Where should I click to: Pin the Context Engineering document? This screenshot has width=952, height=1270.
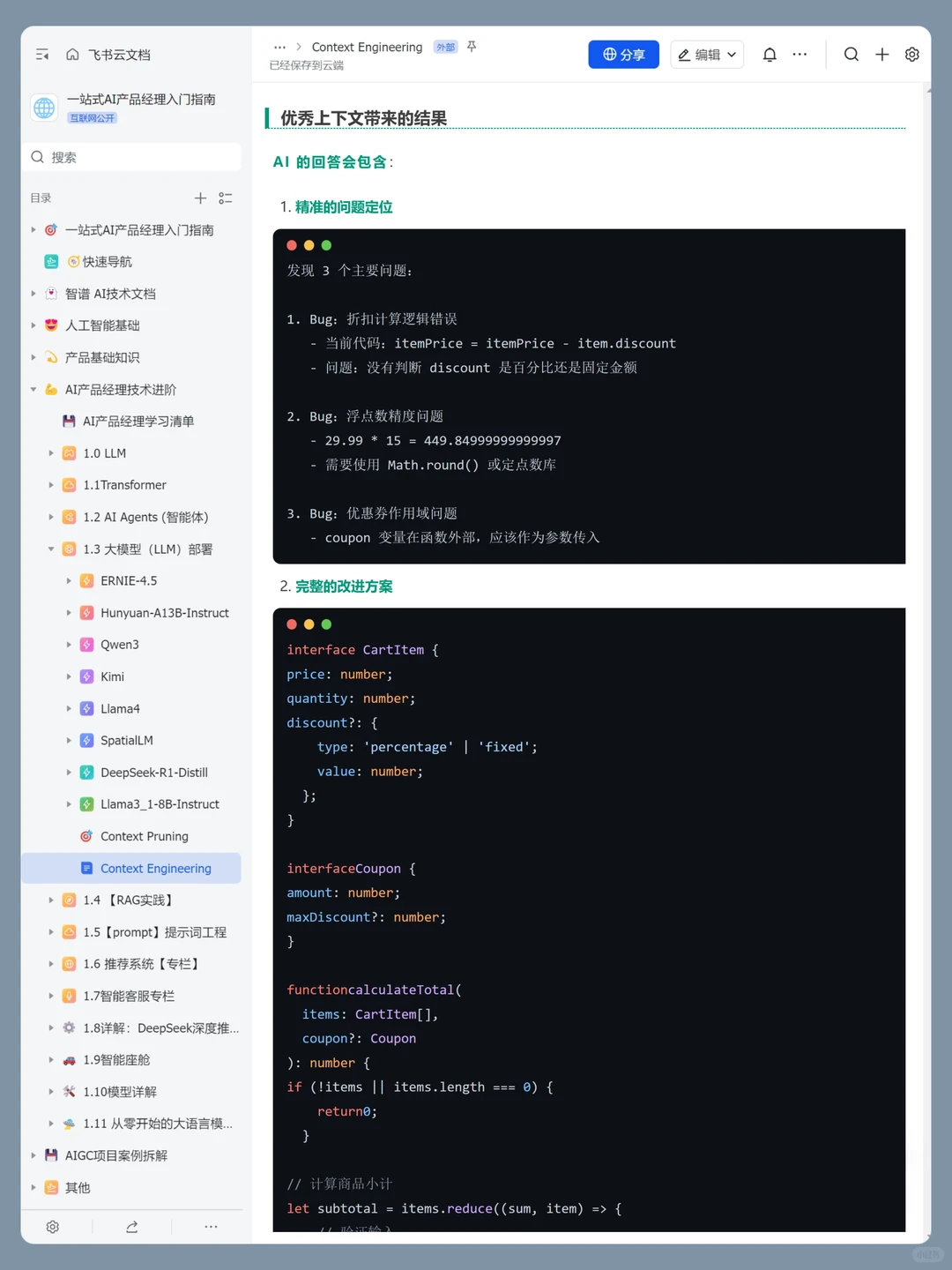[472, 47]
